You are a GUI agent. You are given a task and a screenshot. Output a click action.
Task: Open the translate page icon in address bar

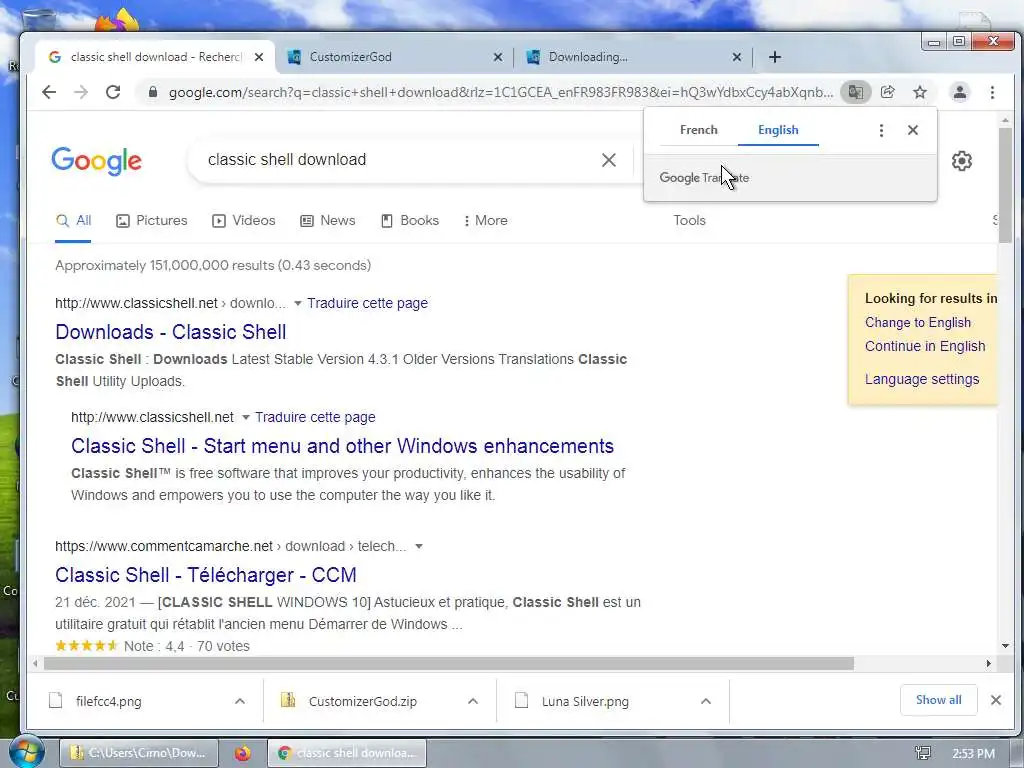point(856,92)
